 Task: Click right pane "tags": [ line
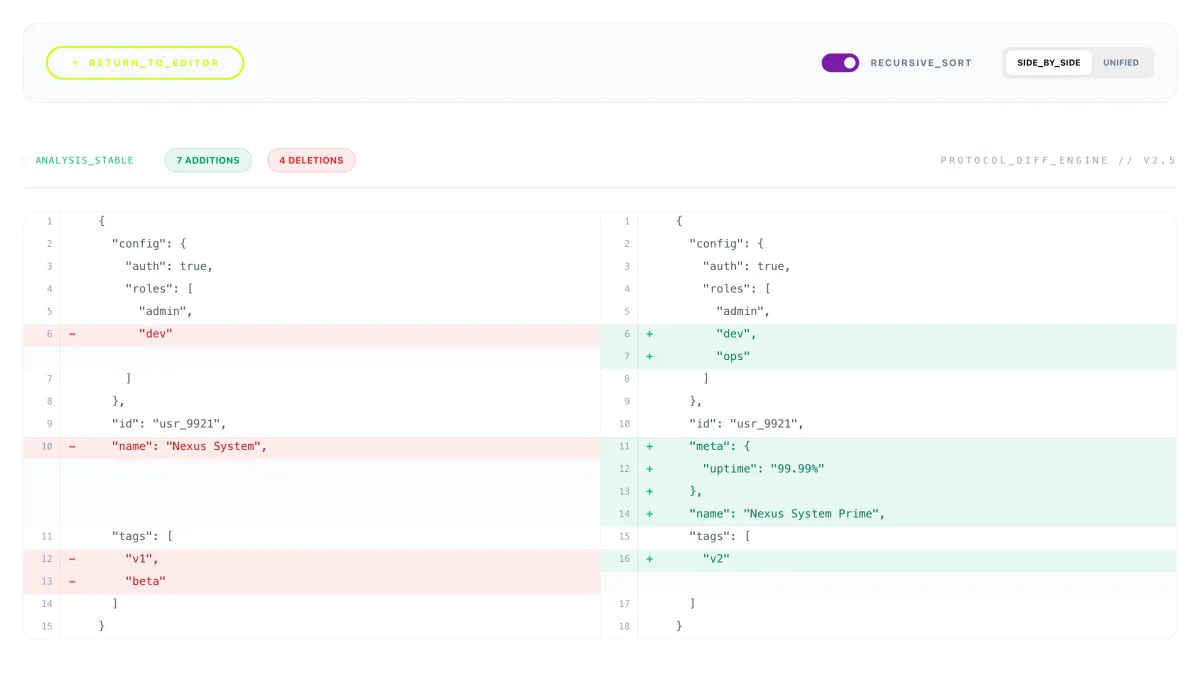(889, 536)
